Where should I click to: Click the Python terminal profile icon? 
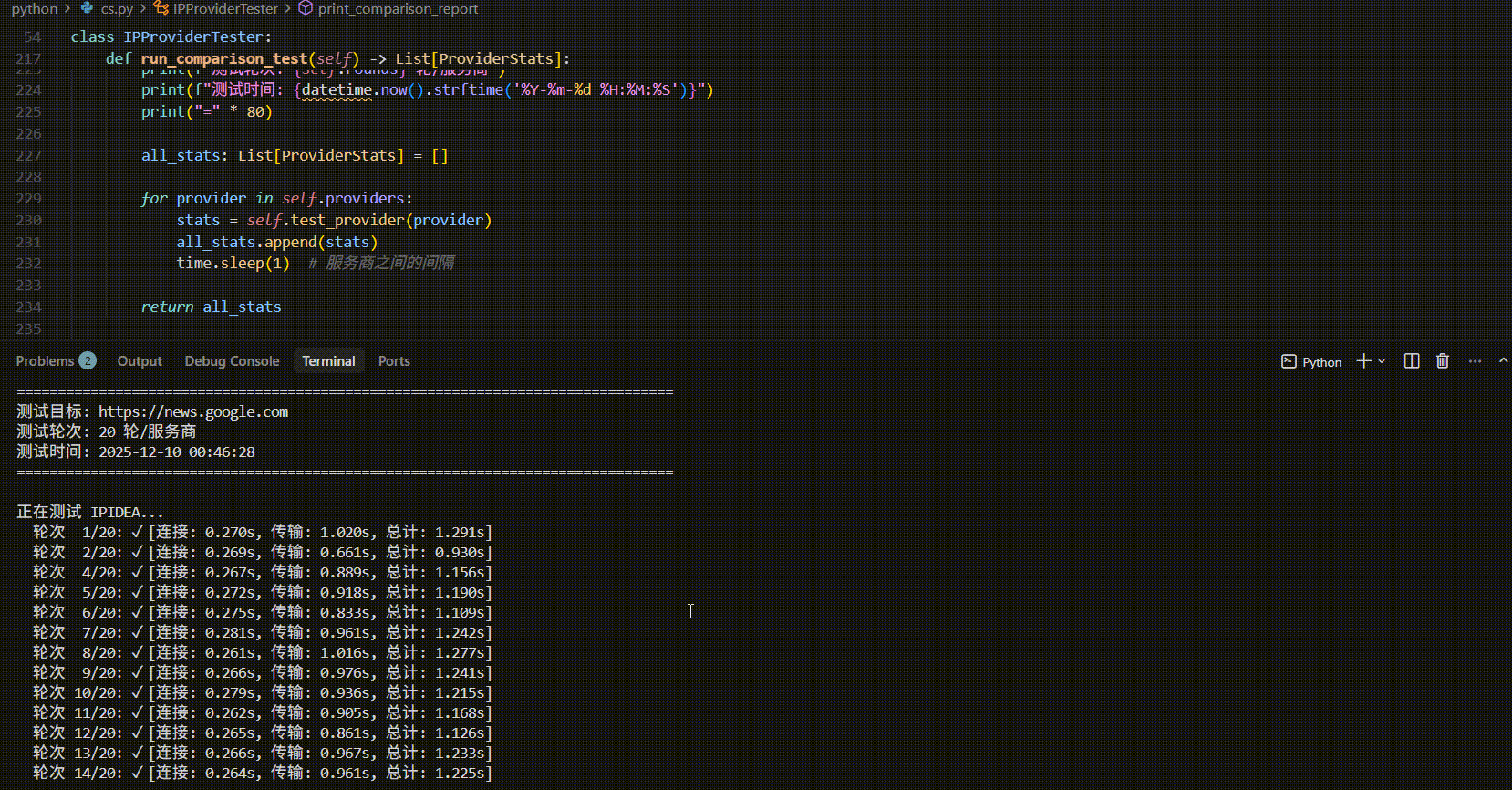coord(1289,361)
